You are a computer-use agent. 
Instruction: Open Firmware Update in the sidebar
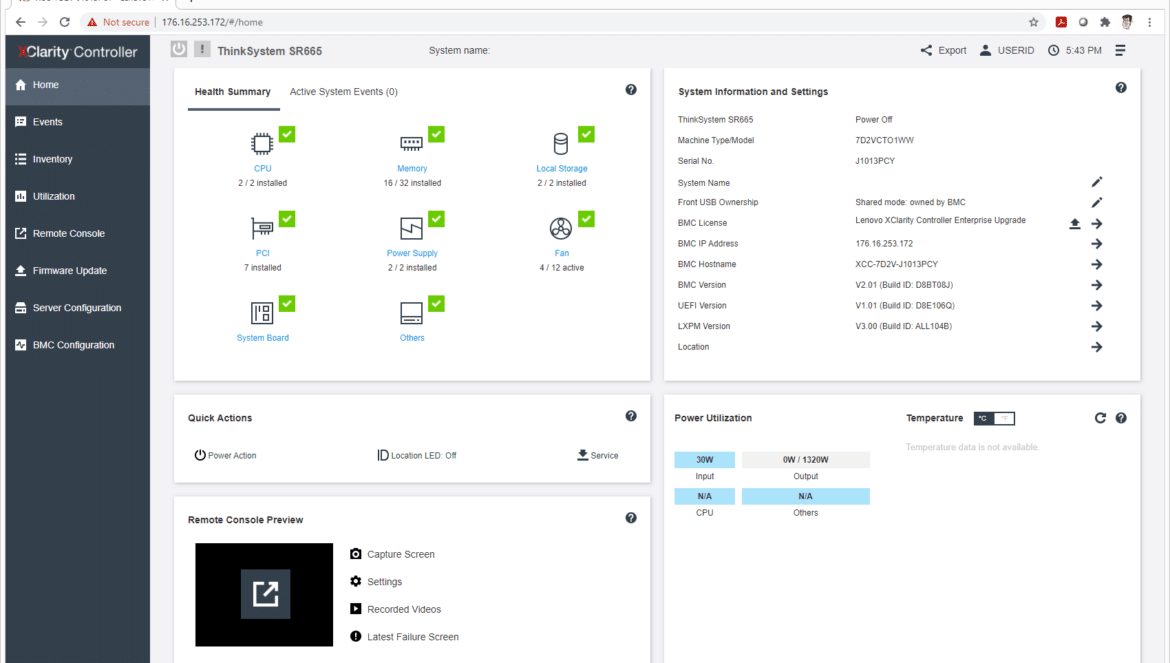point(78,271)
